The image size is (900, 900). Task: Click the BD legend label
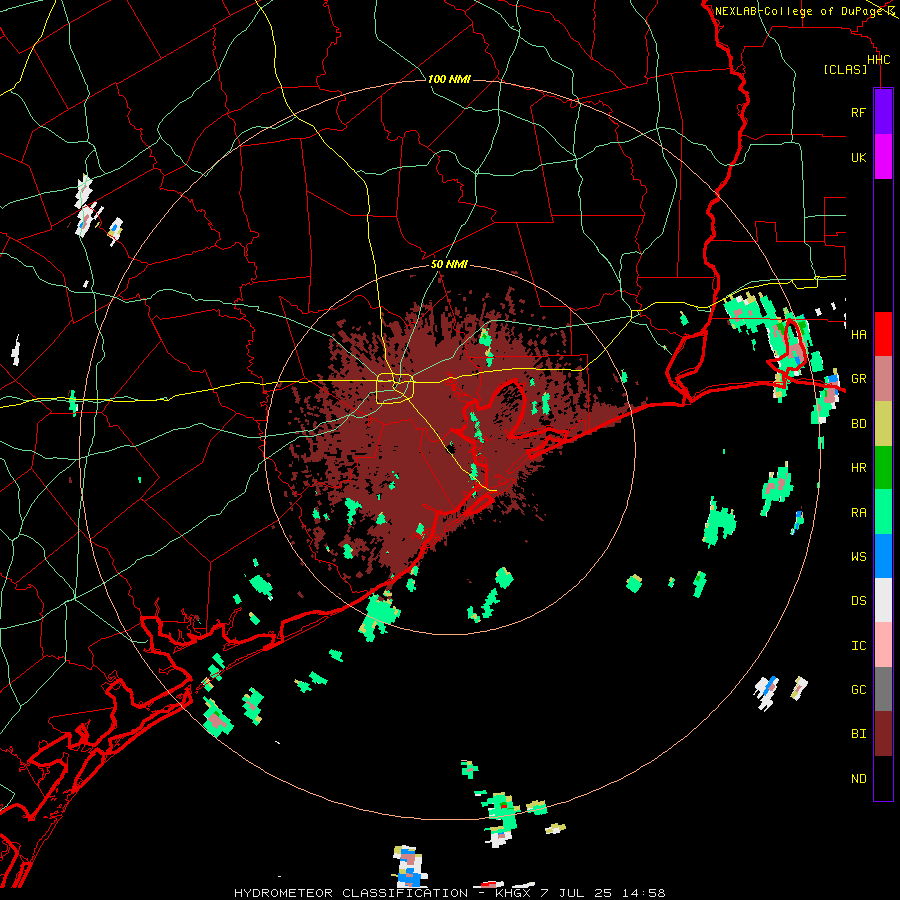coord(858,424)
